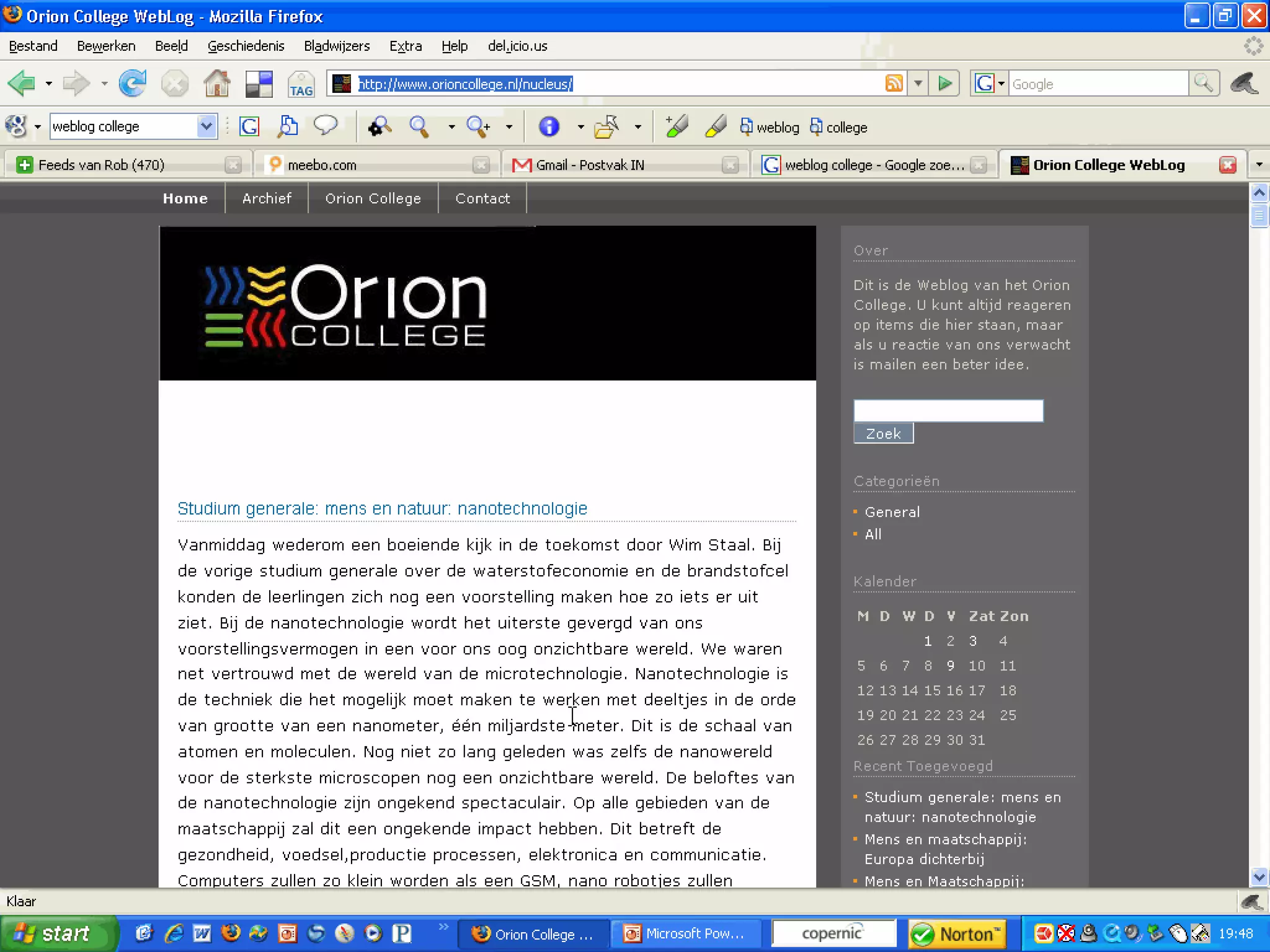This screenshot has width=1270, height=952.
Task: Expand the search engine selector dropdown
Action: (x=1001, y=84)
